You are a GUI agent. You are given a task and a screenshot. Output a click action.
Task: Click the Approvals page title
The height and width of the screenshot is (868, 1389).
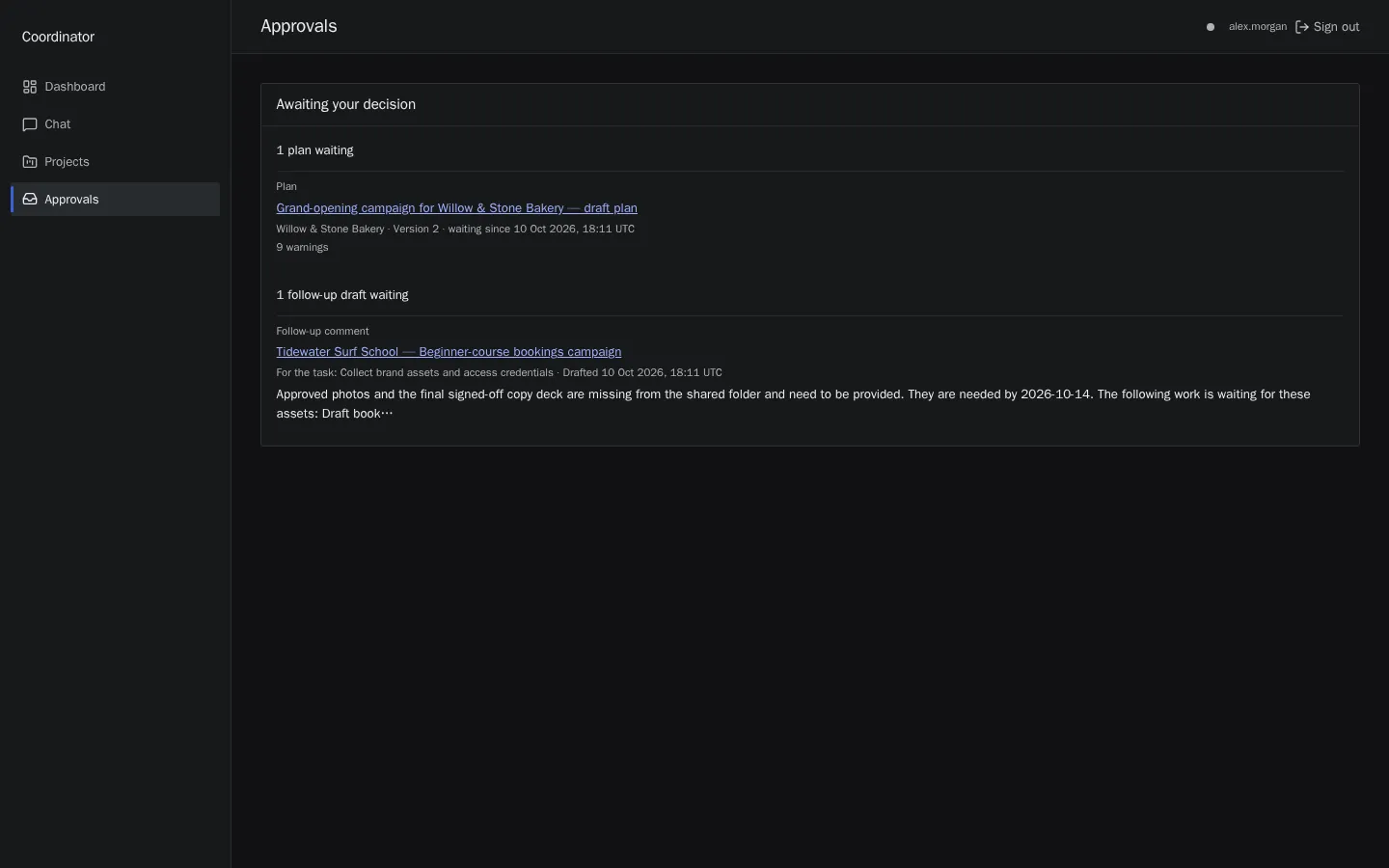click(299, 26)
